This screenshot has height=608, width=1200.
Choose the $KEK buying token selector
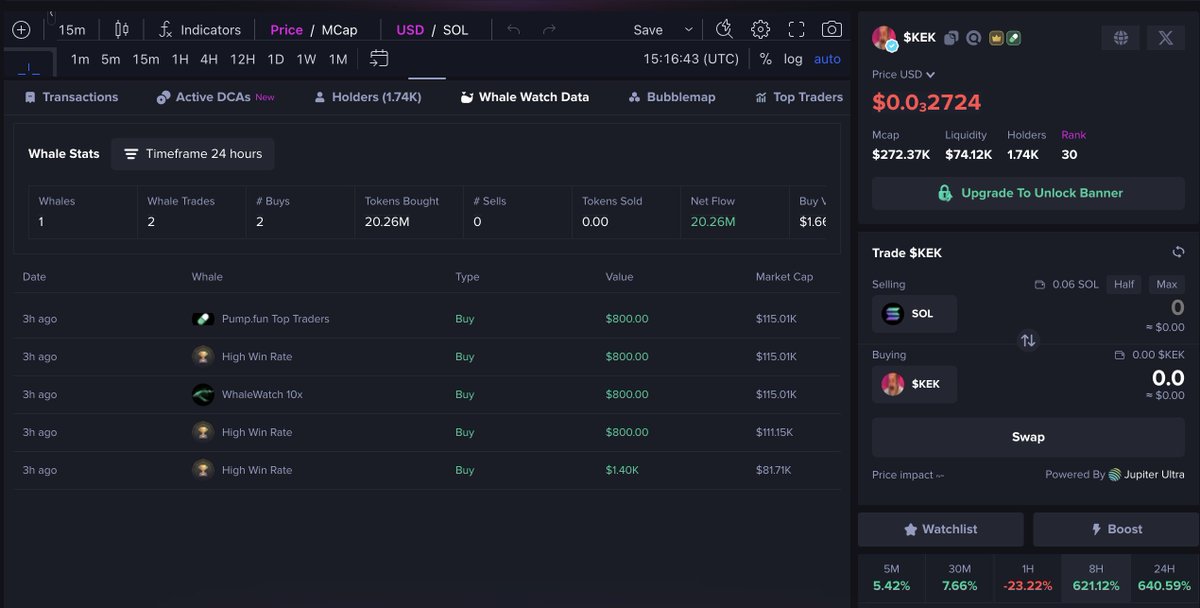[914, 384]
